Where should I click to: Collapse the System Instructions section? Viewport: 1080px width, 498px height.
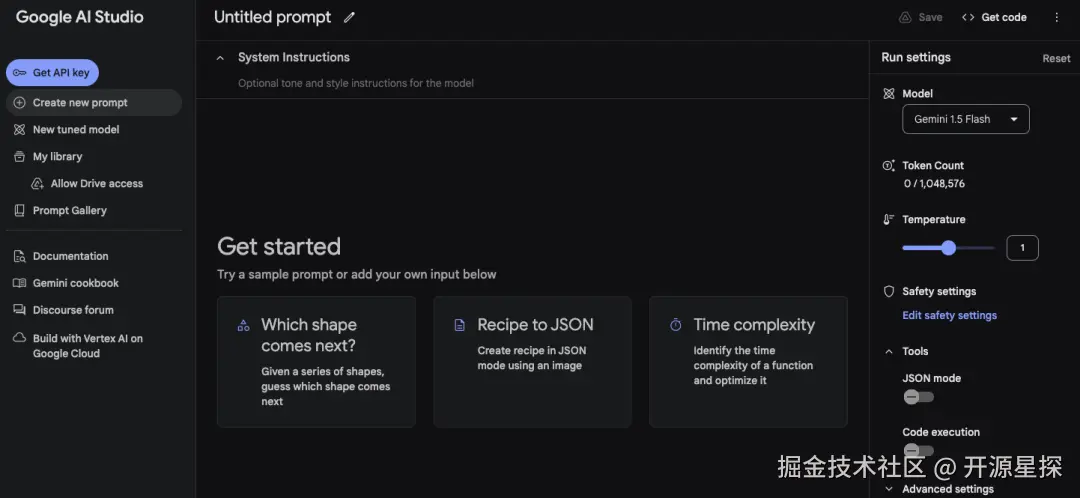[x=220, y=58]
